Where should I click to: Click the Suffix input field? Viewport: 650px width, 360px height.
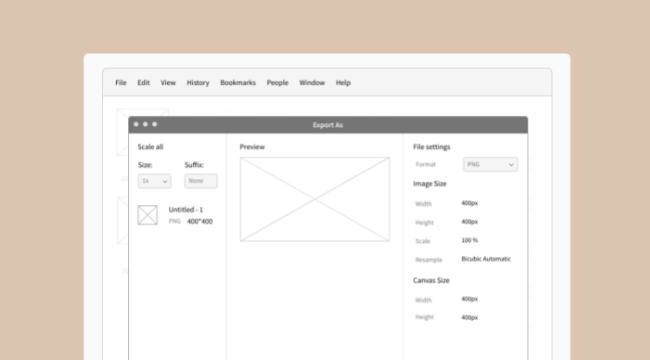tap(201, 181)
